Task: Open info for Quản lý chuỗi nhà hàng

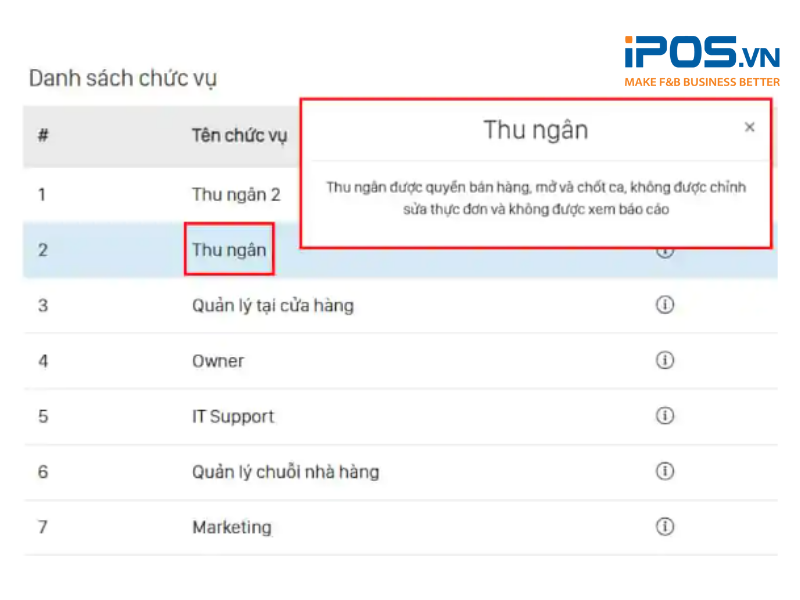Action: pos(665,471)
